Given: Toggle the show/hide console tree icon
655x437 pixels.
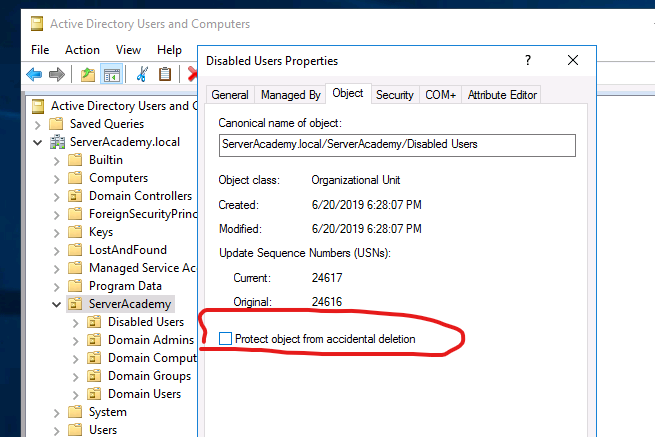Looking at the screenshot, I should (112, 75).
